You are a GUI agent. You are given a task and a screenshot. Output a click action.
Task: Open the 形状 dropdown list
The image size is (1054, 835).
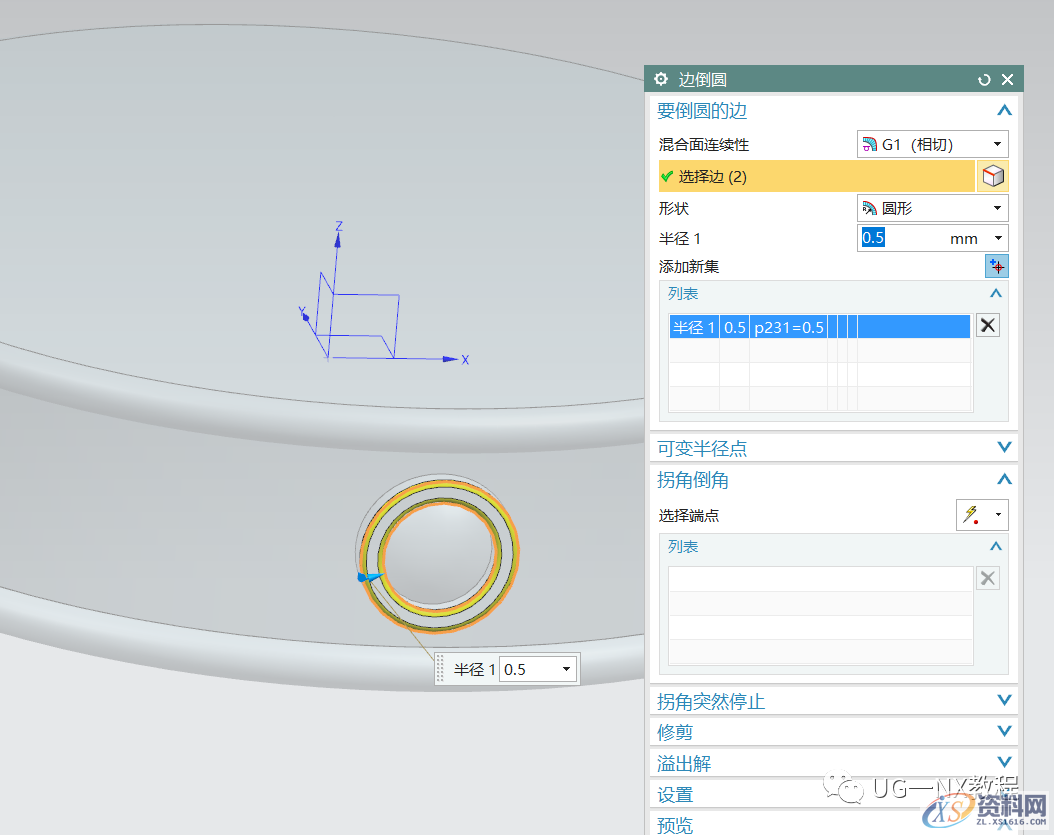pos(997,208)
